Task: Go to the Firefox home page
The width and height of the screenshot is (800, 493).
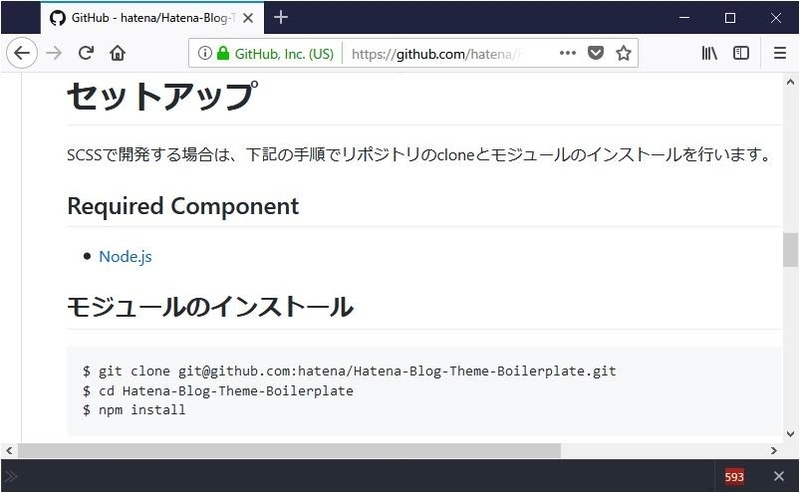Action: point(117,54)
